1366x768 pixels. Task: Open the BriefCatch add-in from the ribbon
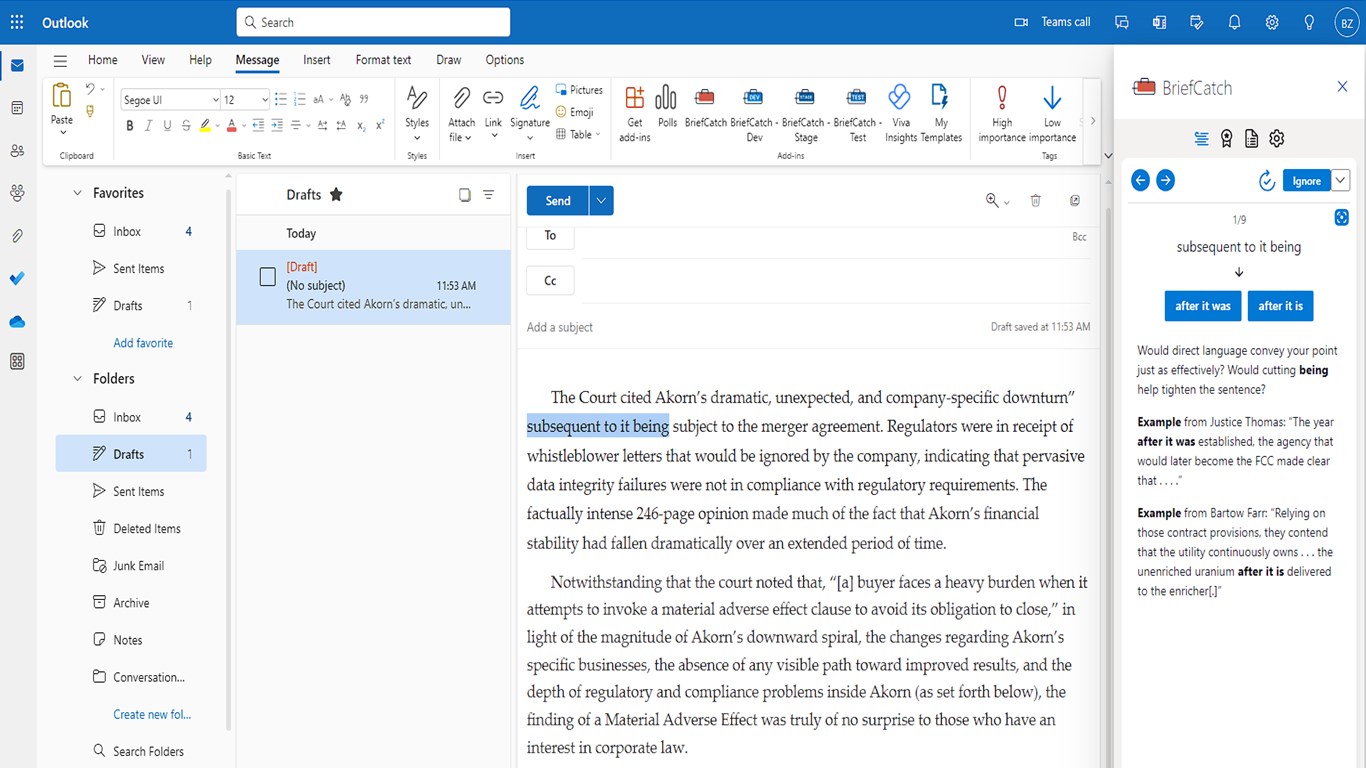click(x=705, y=108)
